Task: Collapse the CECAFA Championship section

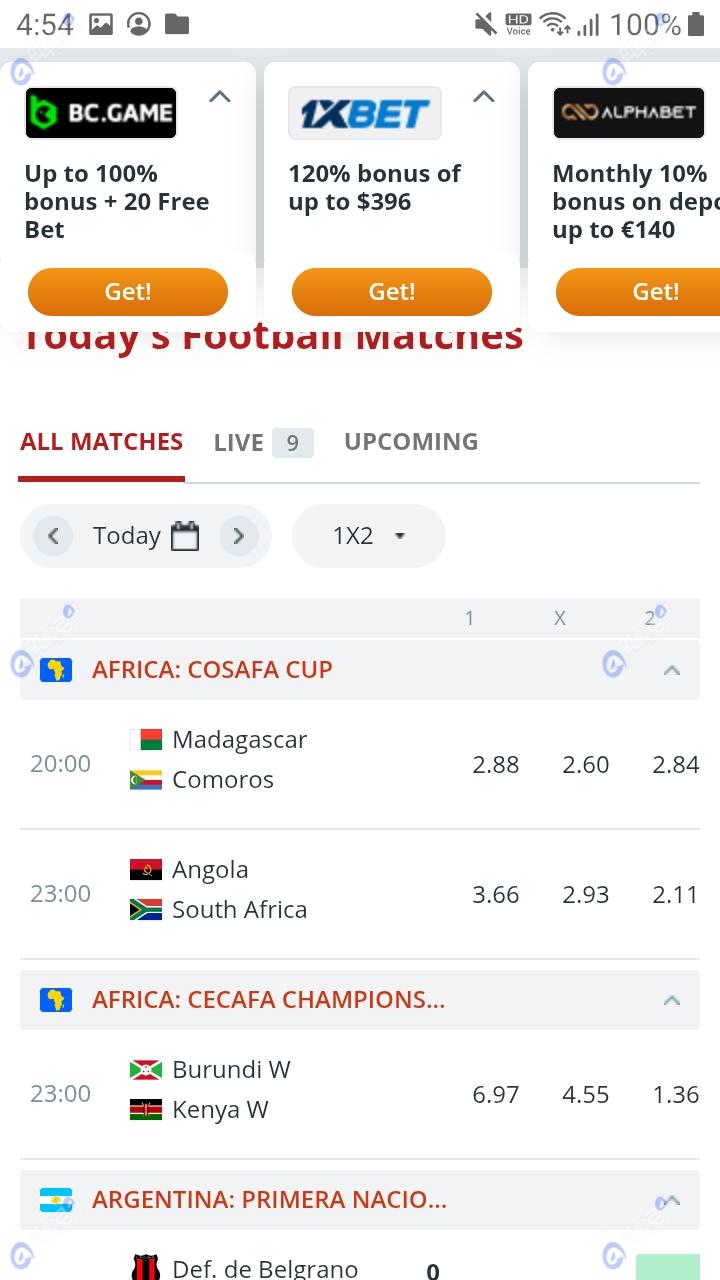Action: coord(672,1000)
